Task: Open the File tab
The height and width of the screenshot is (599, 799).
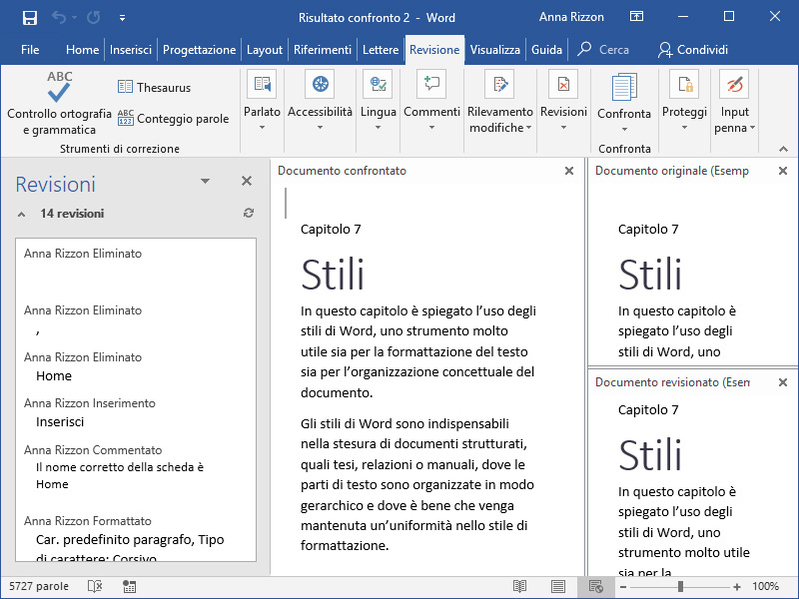Action: [30, 49]
